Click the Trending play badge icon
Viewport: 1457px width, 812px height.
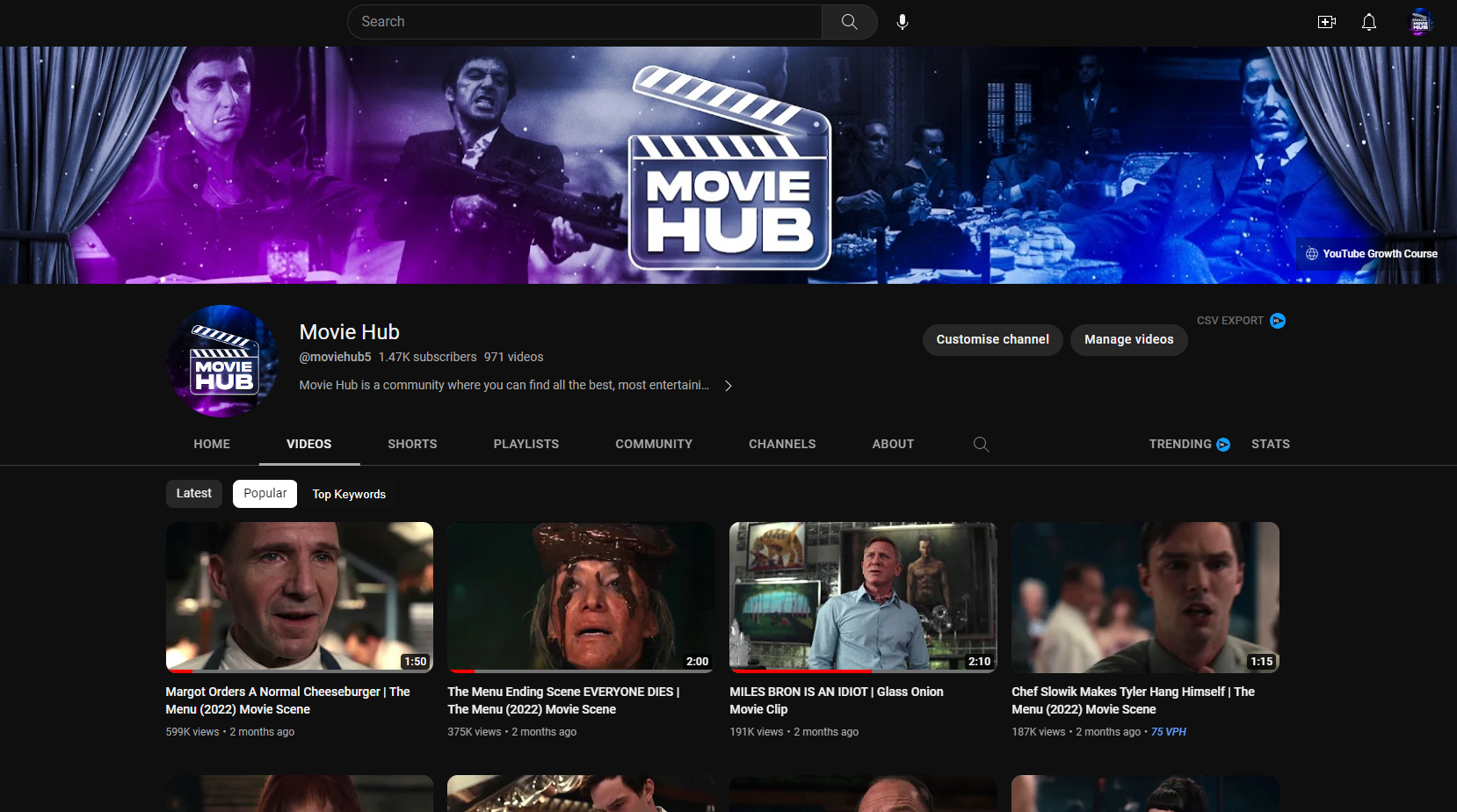(x=1223, y=445)
